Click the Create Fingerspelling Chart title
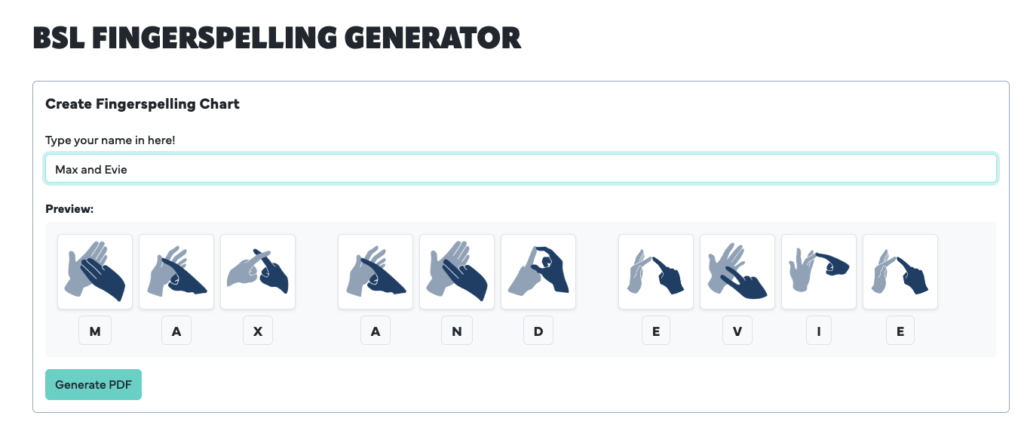Image resolution: width=1024 pixels, height=431 pixels. (x=142, y=104)
